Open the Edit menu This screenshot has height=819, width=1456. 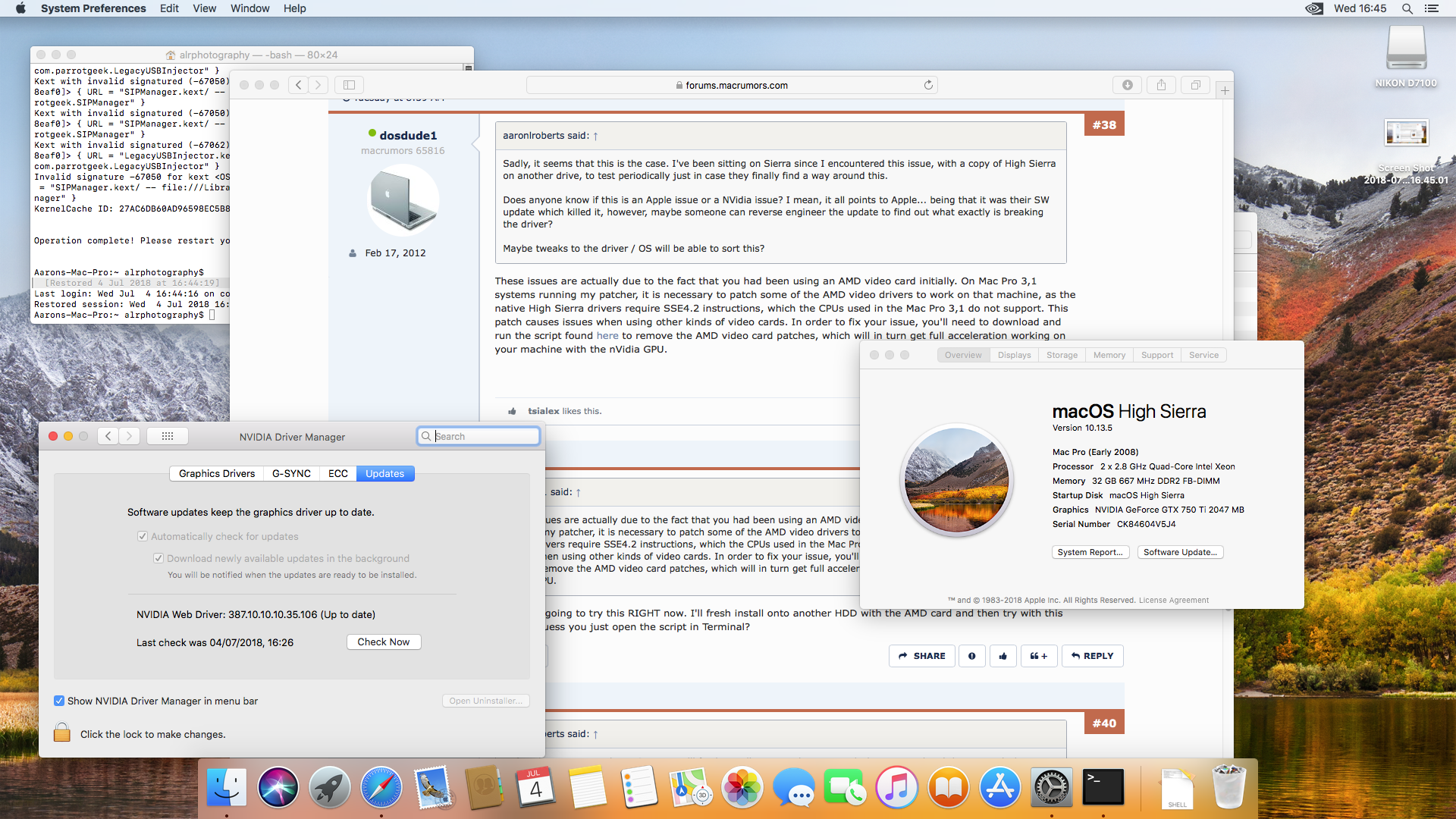pyautogui.click(x=169, y=8)
